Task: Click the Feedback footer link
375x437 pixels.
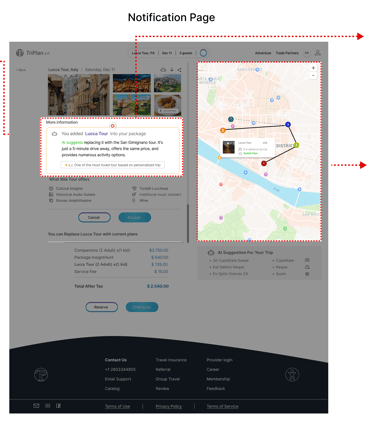Action: tap(216, 389)
